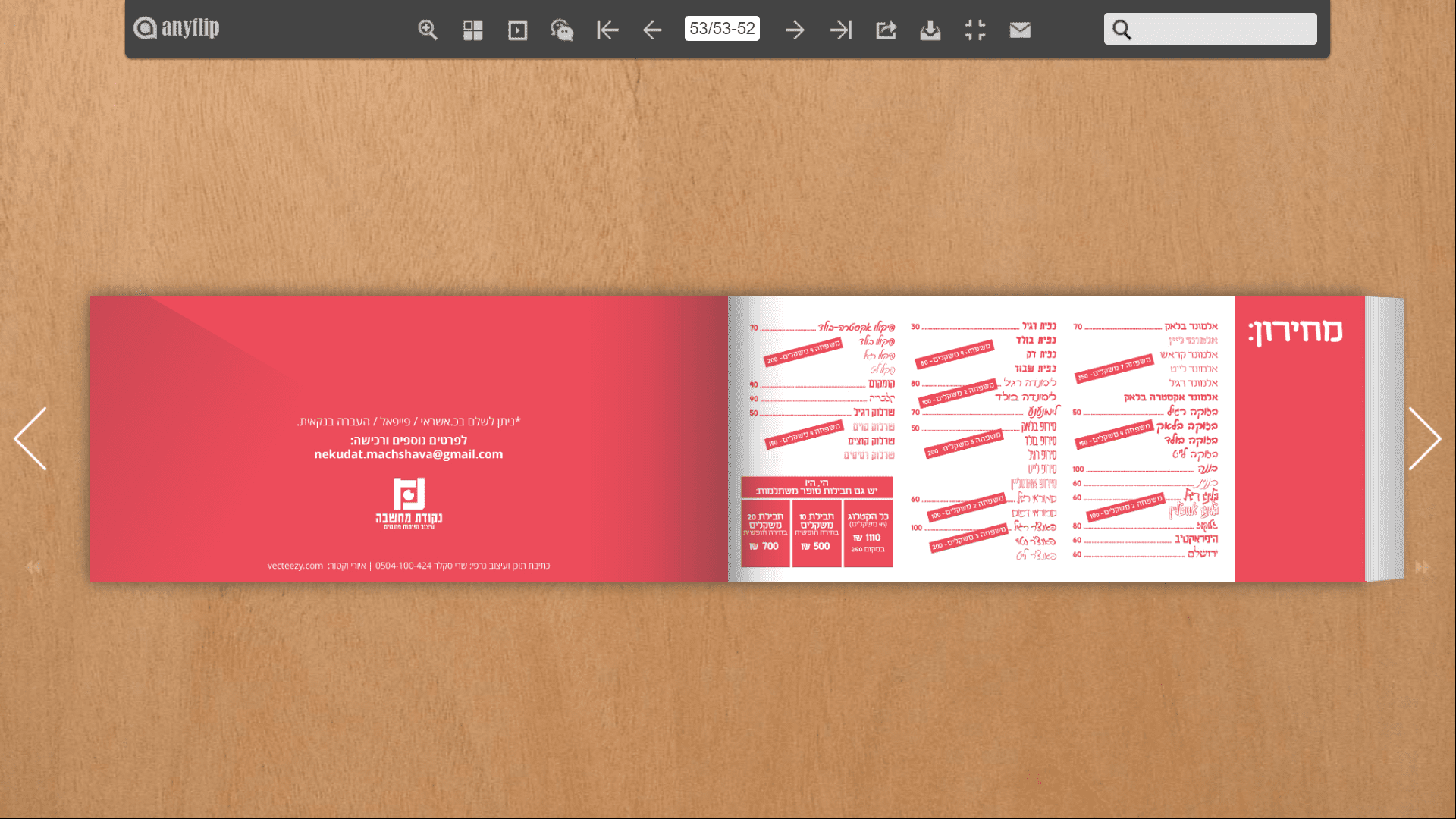1456x819 pixels.
Task: Open the thumbnails grid view
Action: (x=472, y=30)
